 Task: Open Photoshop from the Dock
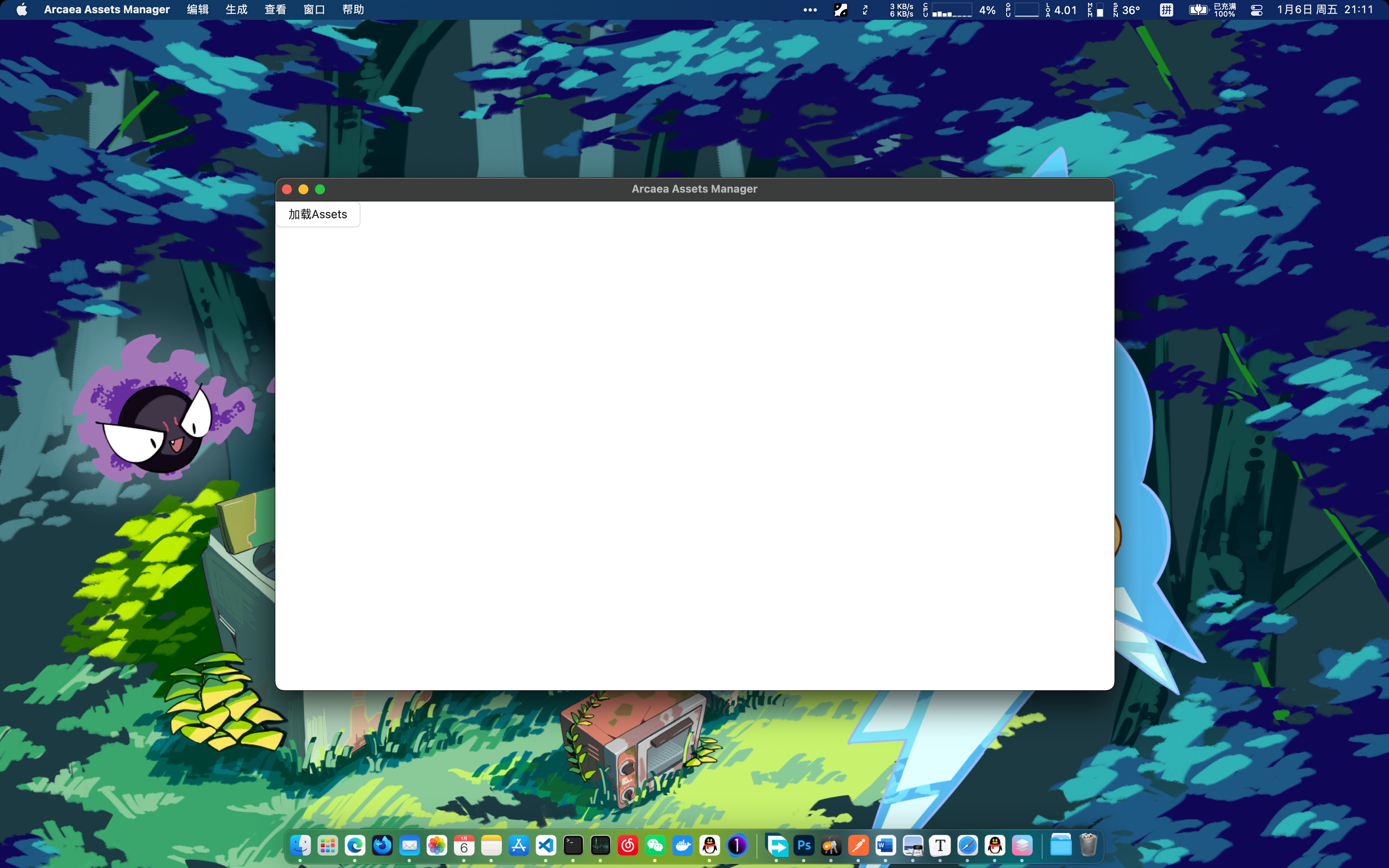[804, 846]
